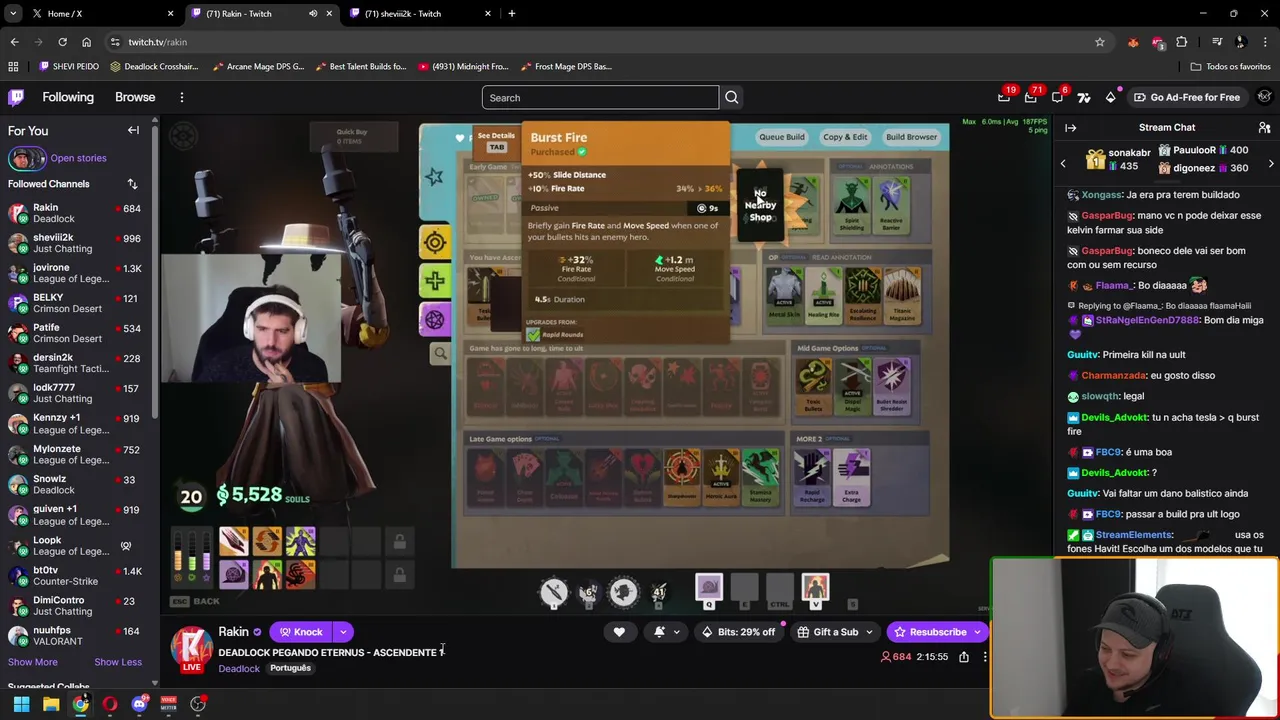Screen dimensions: 1280x720
Task: Sort followed channels with the arrows icon
Action: pyautogui.click(x=132, y=184)
